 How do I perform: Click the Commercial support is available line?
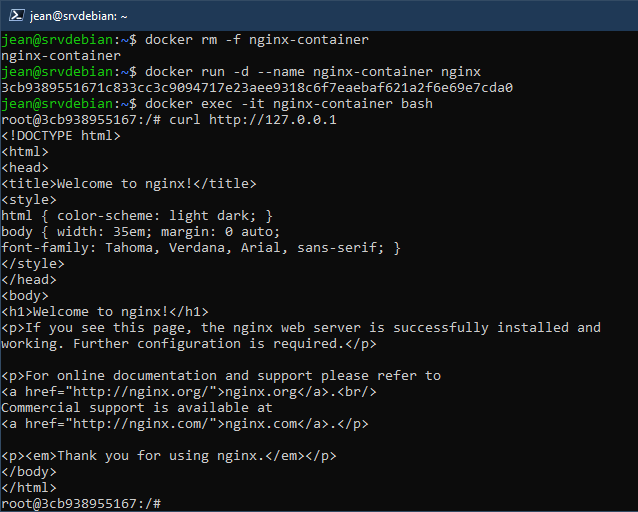pos(137,408)
